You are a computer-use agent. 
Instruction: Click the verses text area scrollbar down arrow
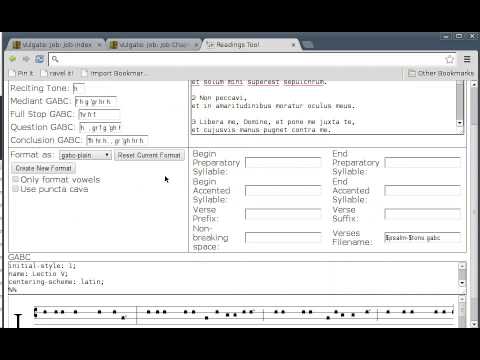pos(460,123)
